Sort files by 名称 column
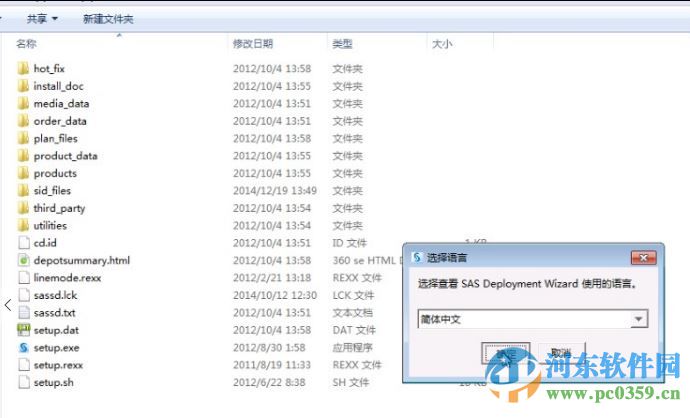 [x=26, y=44]
